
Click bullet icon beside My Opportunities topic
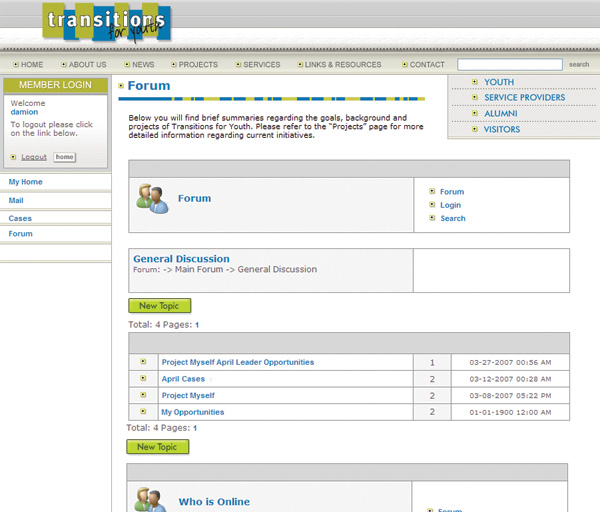(x=143, y=412)
